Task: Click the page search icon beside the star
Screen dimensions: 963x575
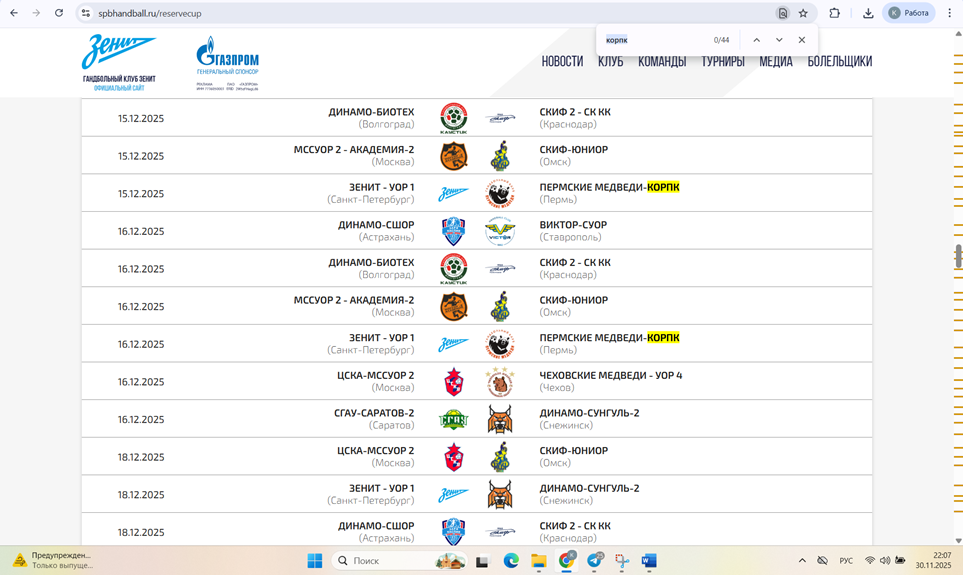Action: (x=782, y=13)
